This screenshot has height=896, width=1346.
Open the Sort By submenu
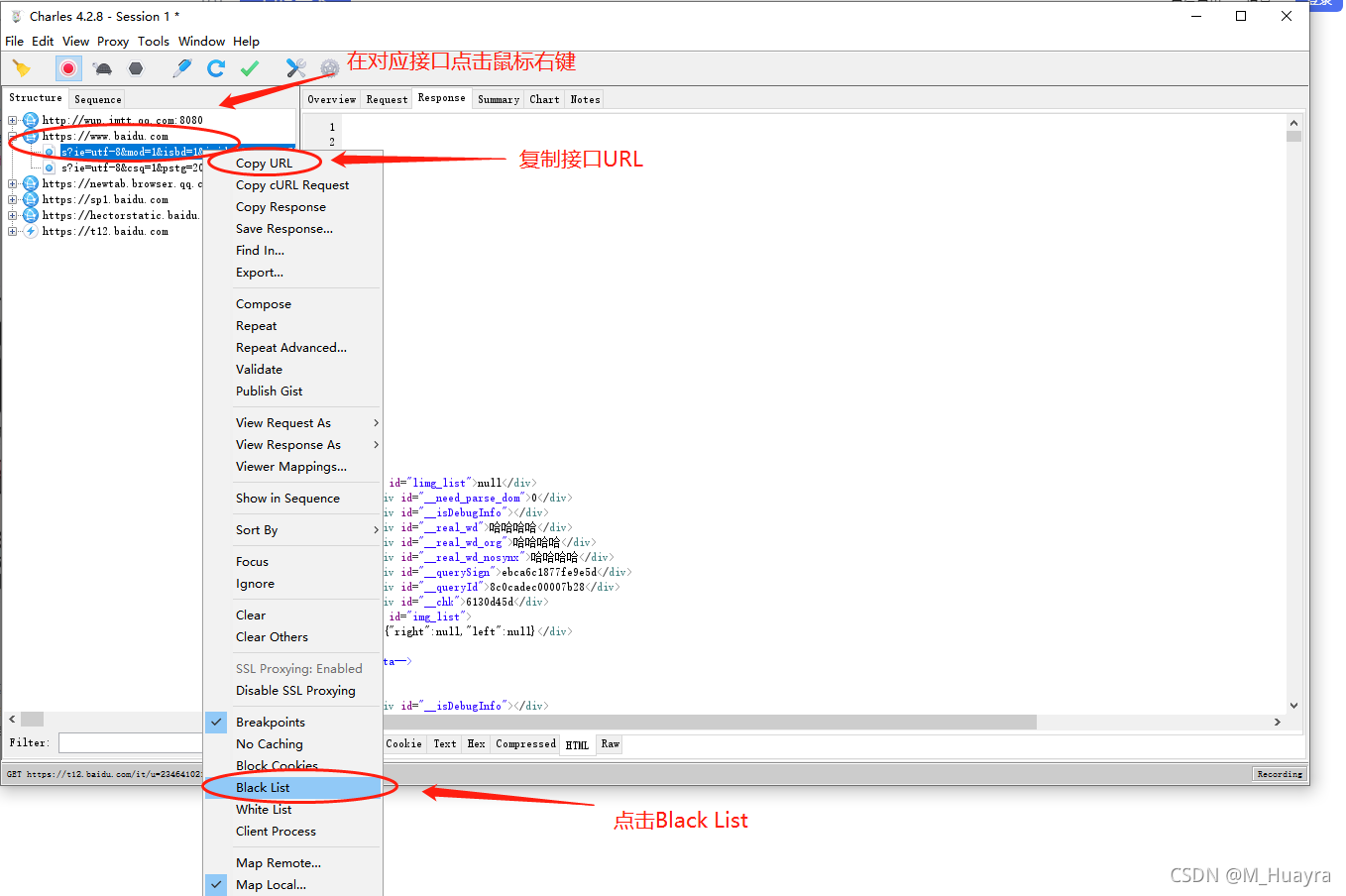coord(292,530)
